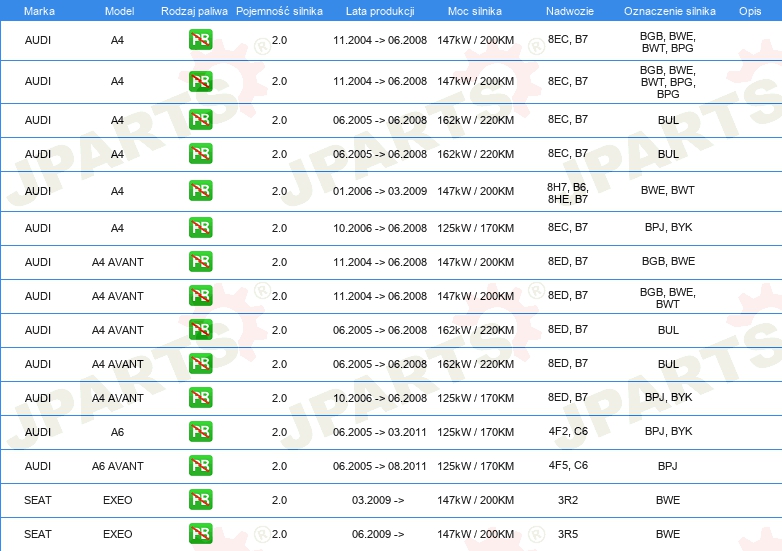Click fuel icon in the A6 AVANT row
This screenshot has height=551, width=782.
200,465
